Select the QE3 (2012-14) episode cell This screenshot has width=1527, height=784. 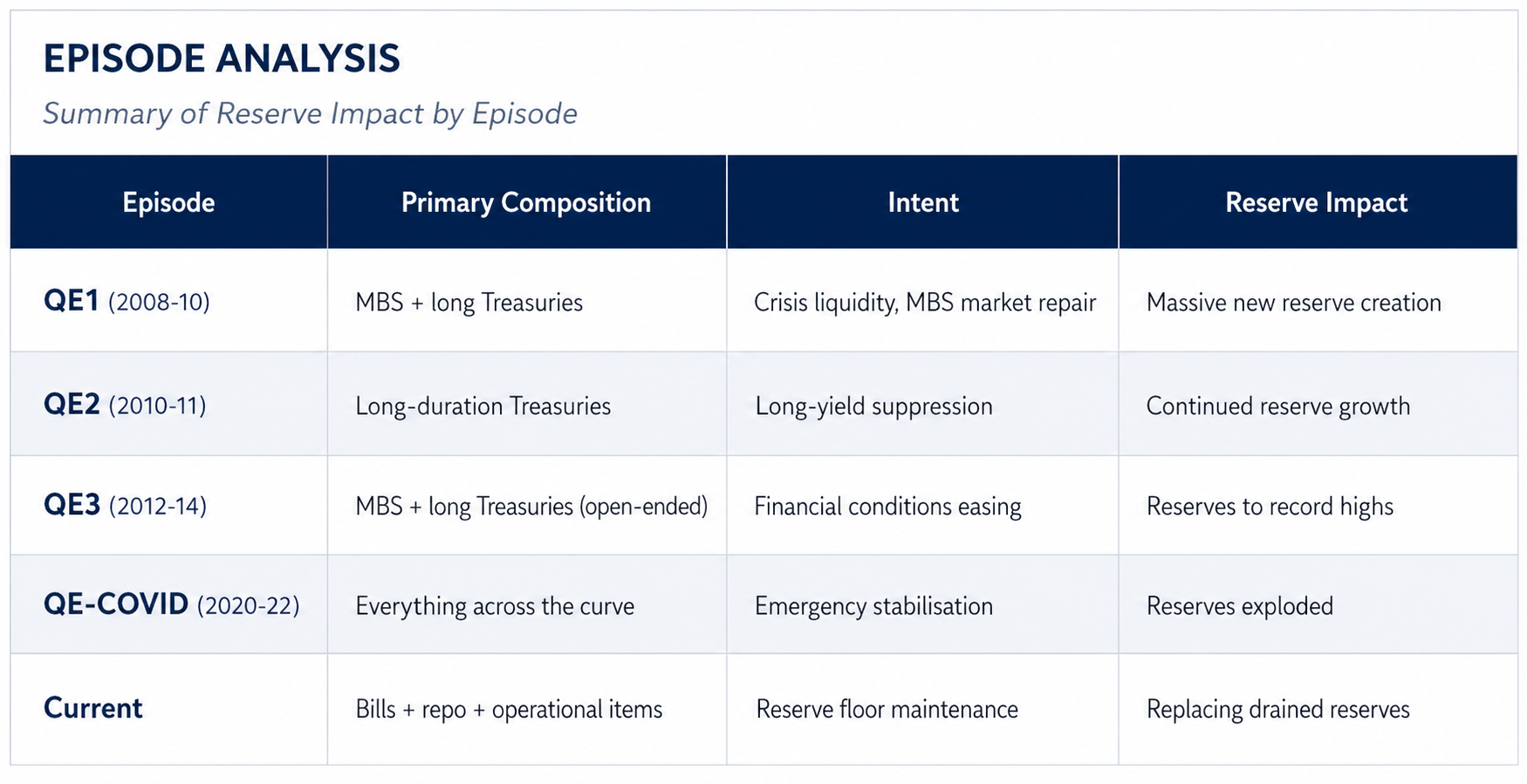(x=125, y=505)
